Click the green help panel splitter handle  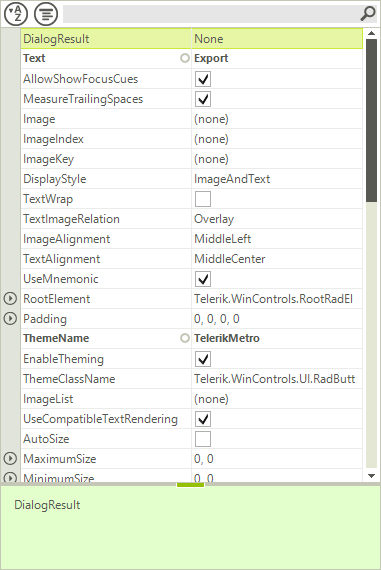click(x=190, y=485)
